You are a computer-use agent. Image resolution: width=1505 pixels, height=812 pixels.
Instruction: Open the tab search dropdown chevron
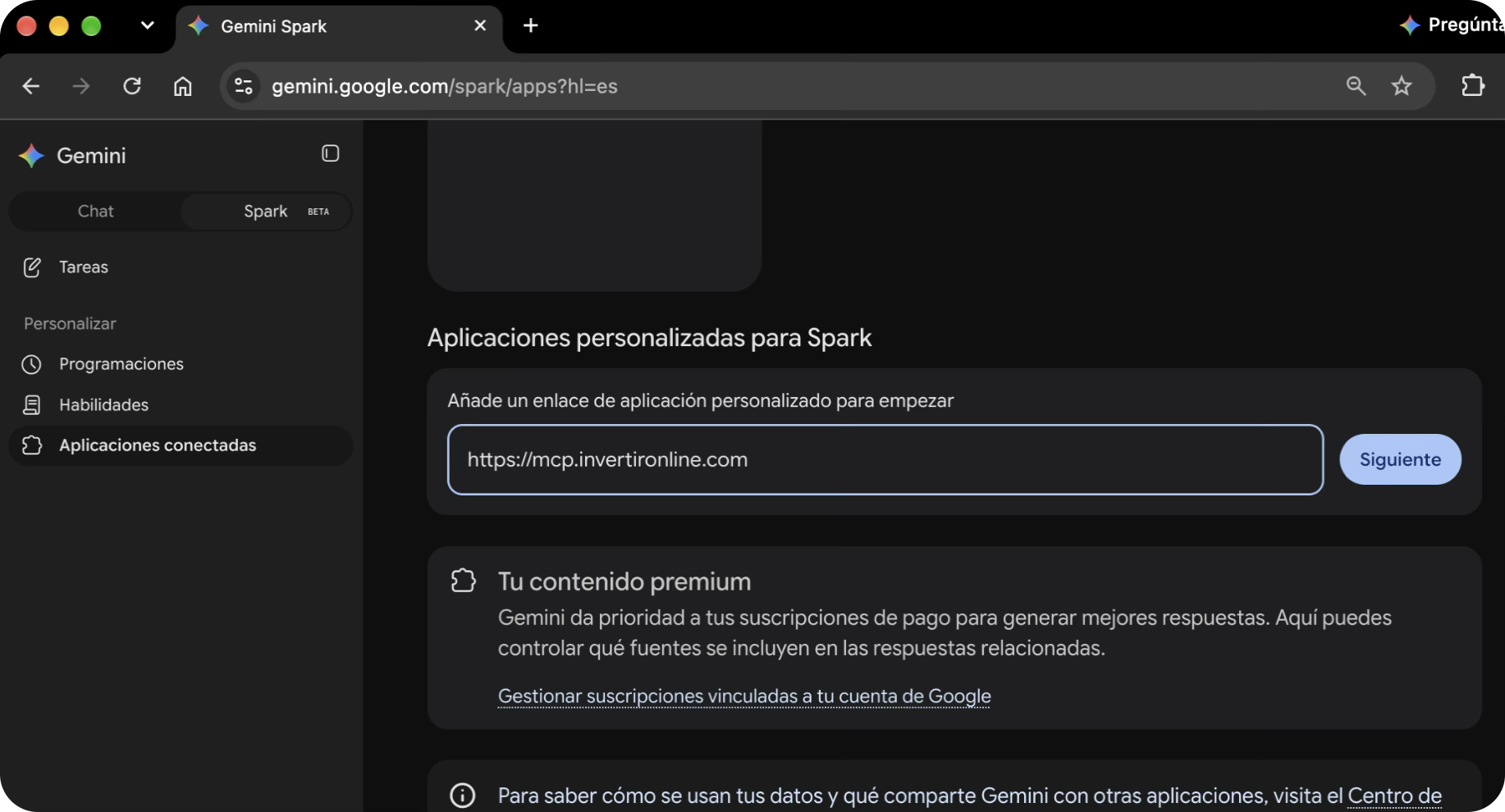148,25
